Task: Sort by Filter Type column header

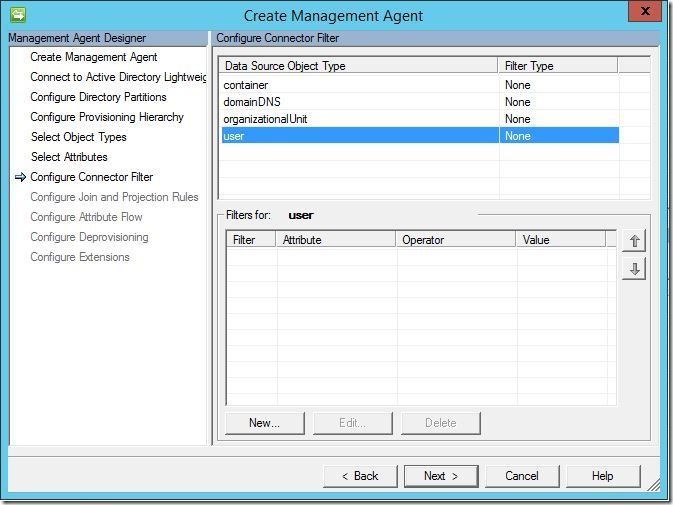Action: (558, 66)
